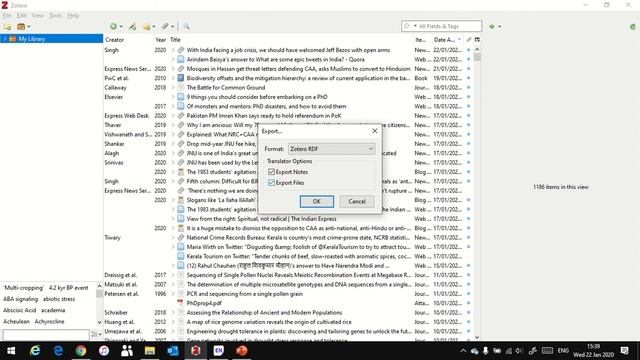Viewport: 640px width, 360px height.
Task: Open the View menu
Action: pyautogui.click(x=38, y=16)
